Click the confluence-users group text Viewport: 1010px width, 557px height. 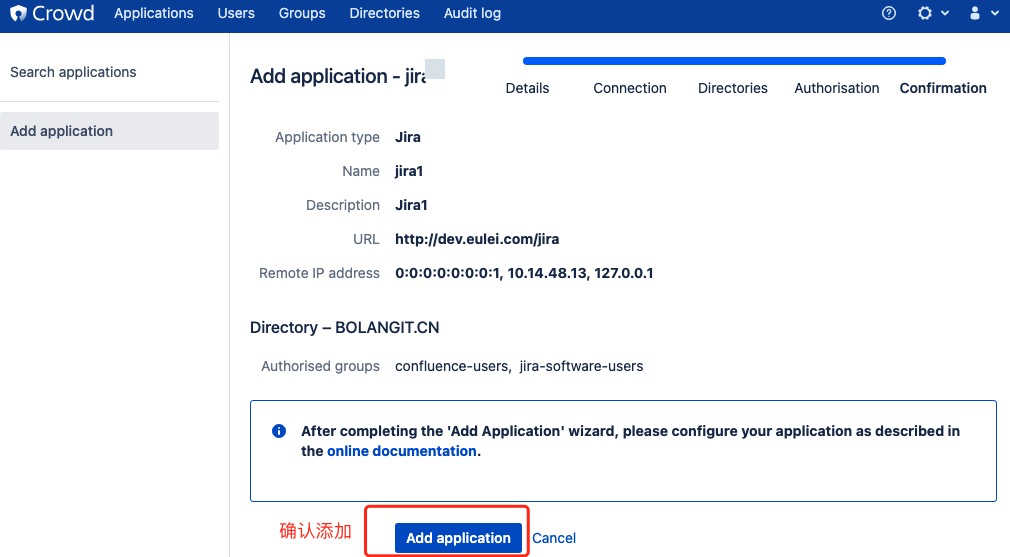pos(452,366)
